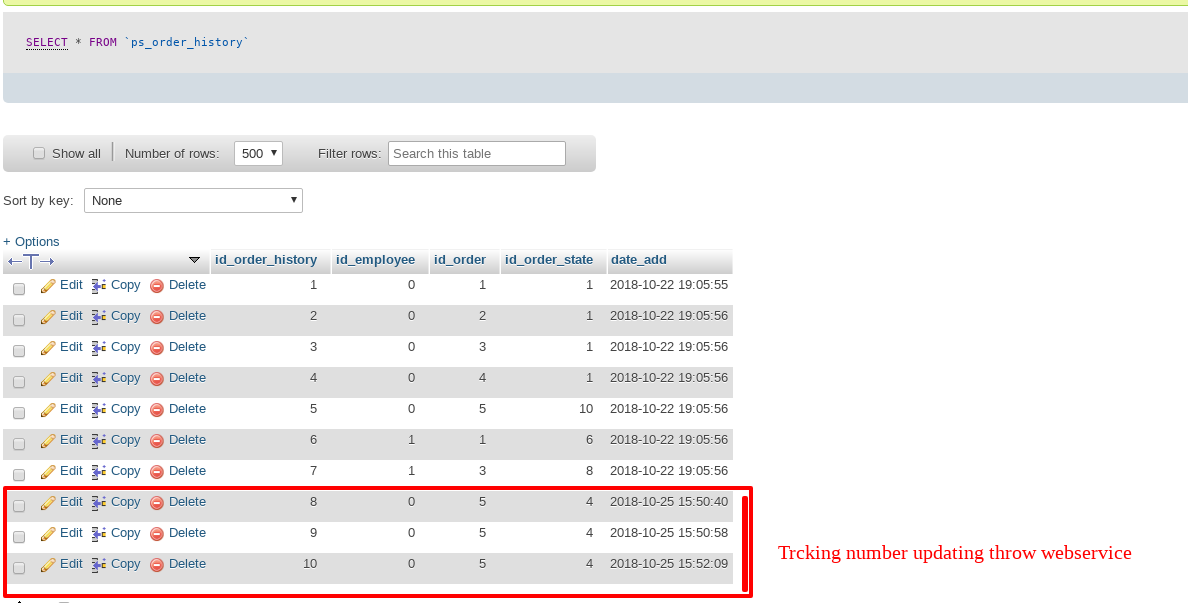Click the red Delete icon for row 9
Screen dimensions: 1188x603
point(157,534)
